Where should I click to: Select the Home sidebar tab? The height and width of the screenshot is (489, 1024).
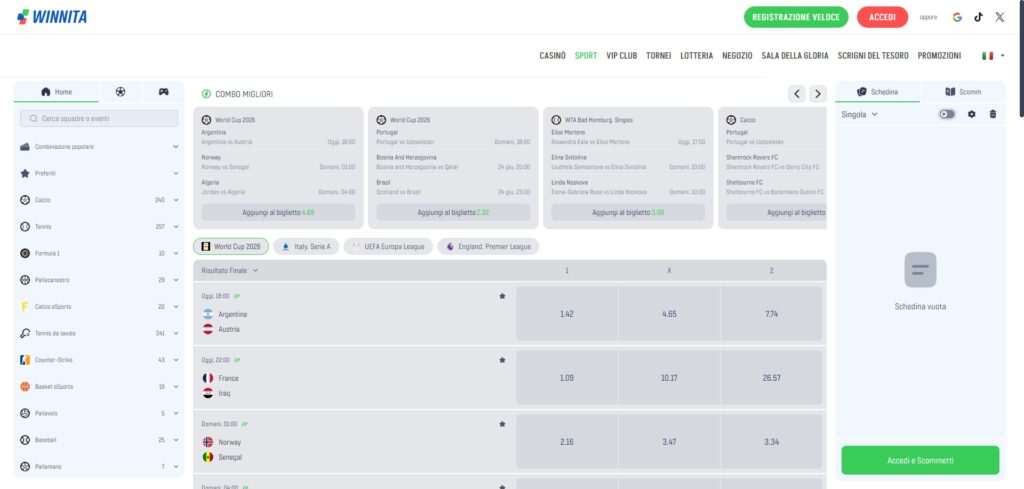(x=56, y=92)
